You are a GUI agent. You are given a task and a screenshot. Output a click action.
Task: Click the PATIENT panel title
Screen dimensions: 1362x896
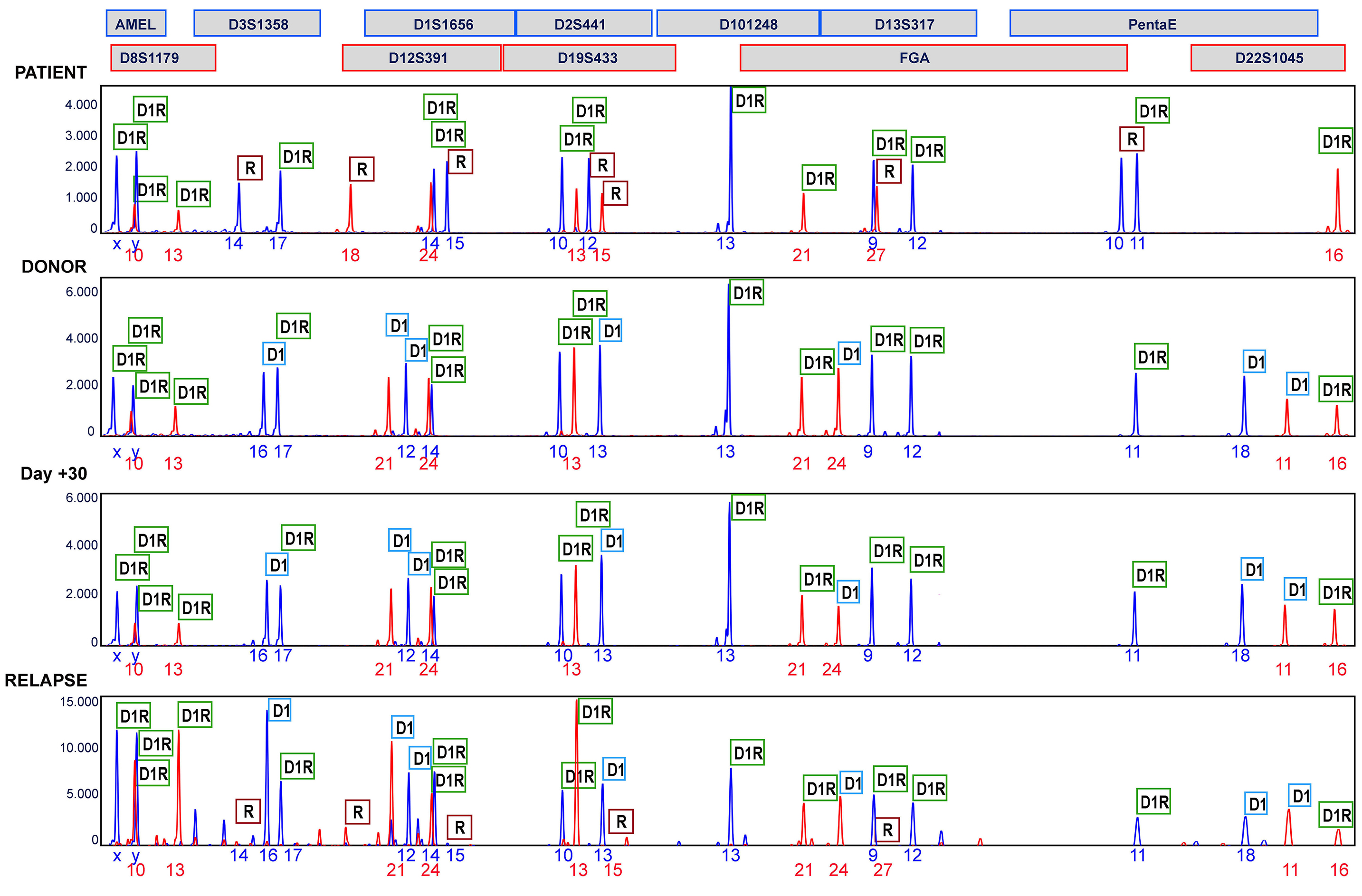pyautogui.click(x=50, y=73)
